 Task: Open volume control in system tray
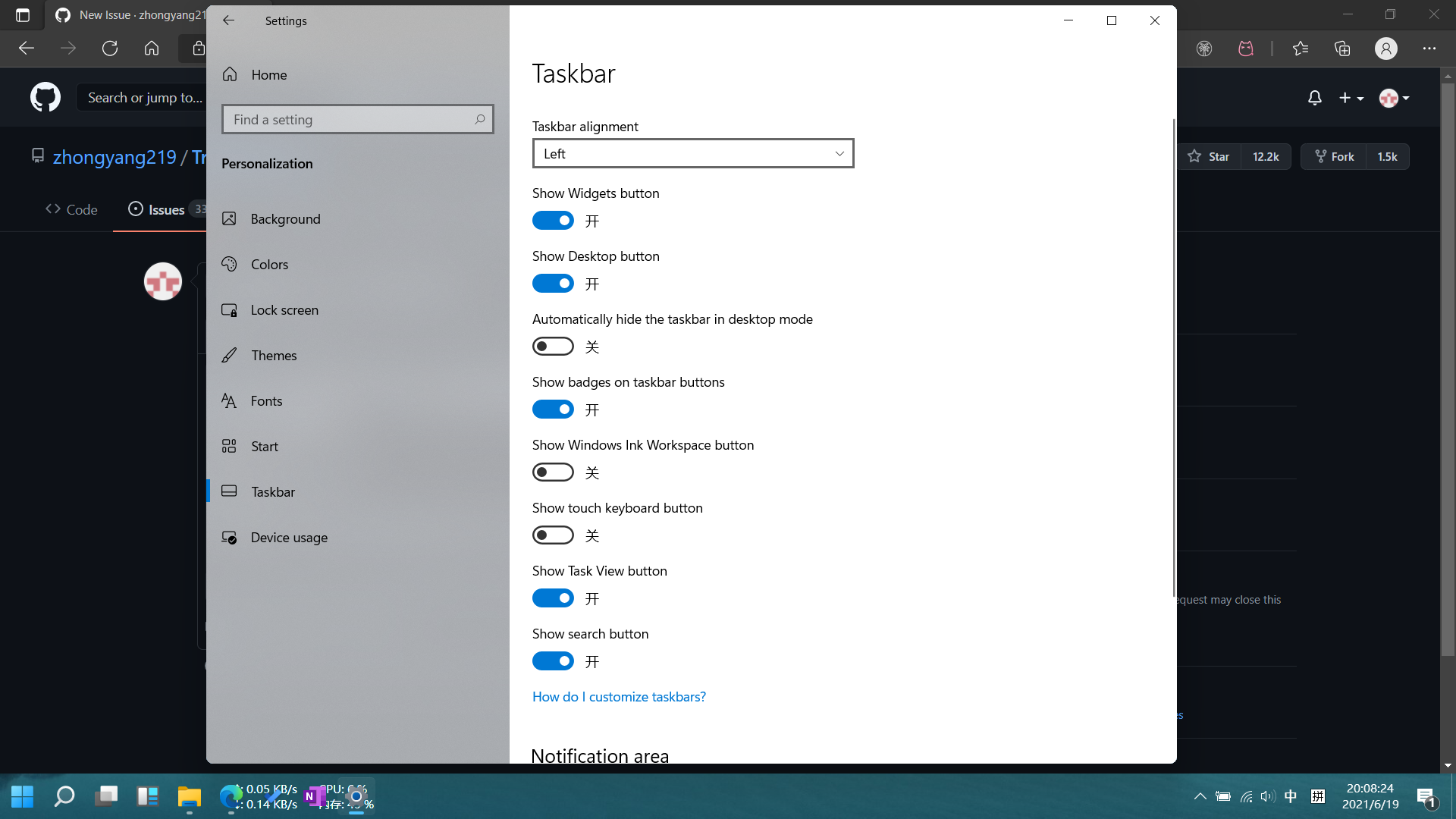(x=1268, y=796)
